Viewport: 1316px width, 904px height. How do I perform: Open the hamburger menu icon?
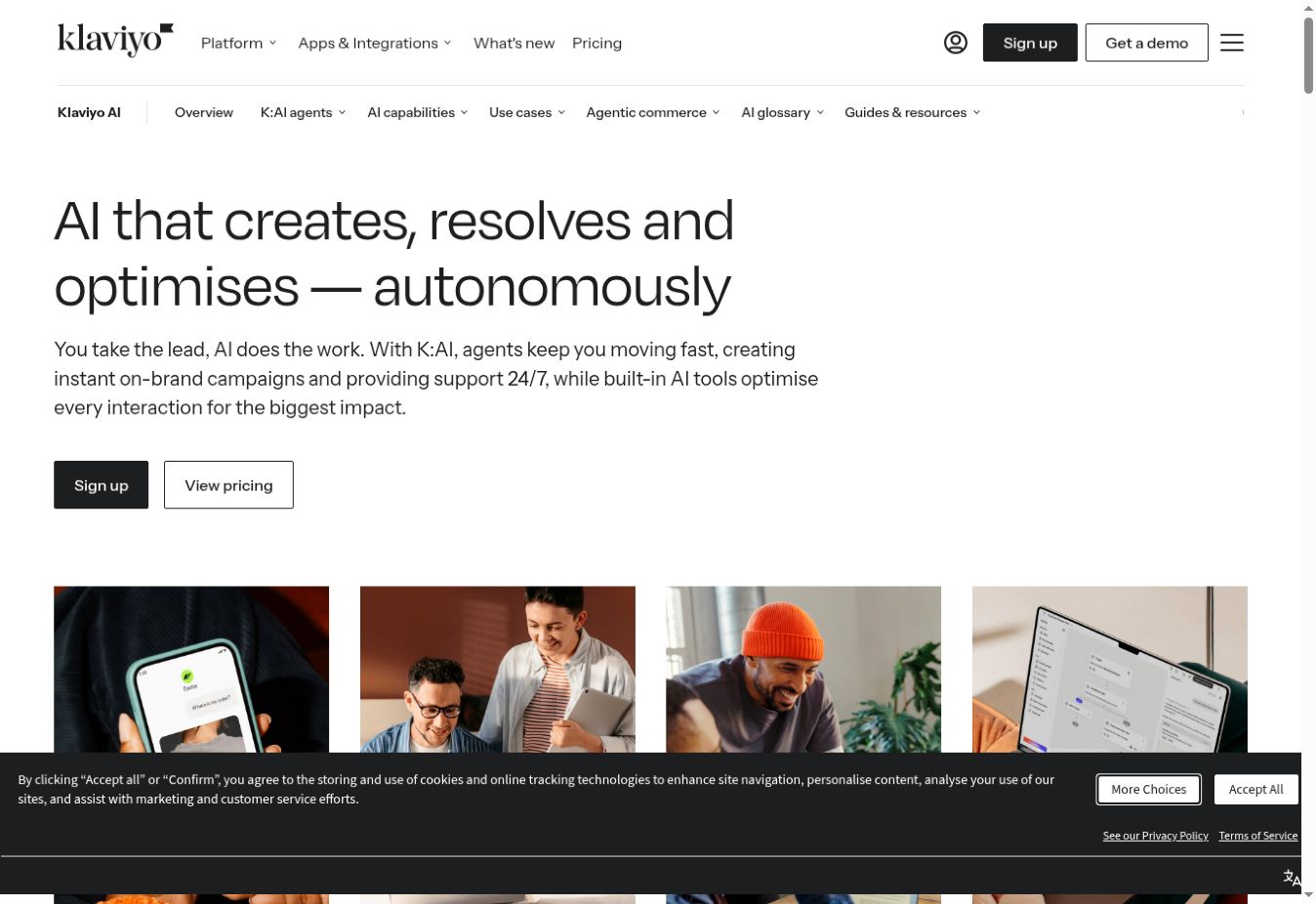[1232, 43]
